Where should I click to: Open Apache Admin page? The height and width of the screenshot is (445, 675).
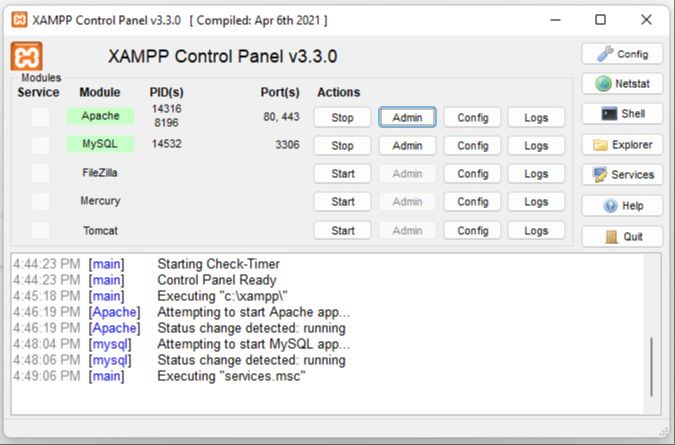[407, 117]
